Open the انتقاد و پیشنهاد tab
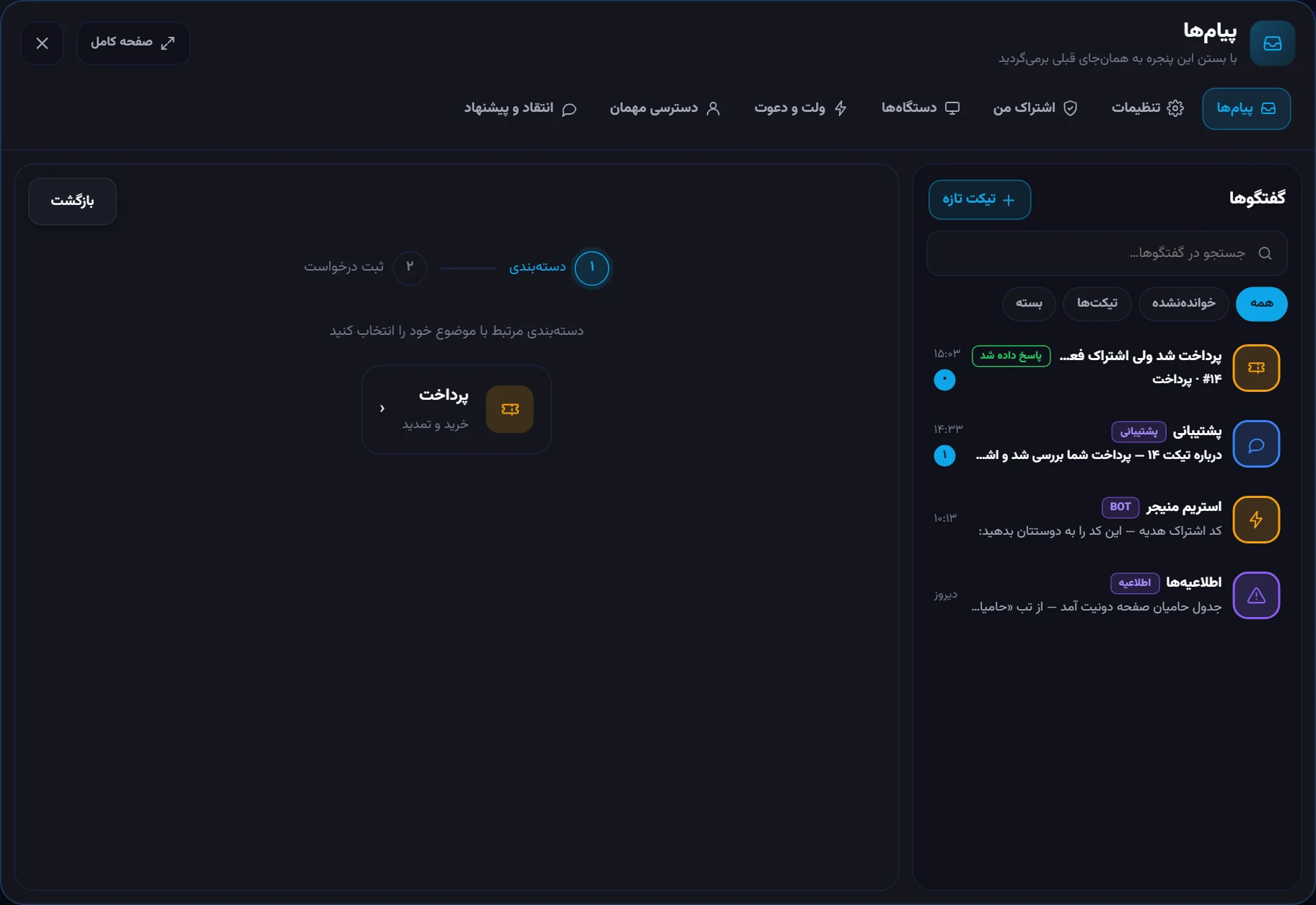The image size is (1316, 905). pyautogui.click(x=520, y=108)
